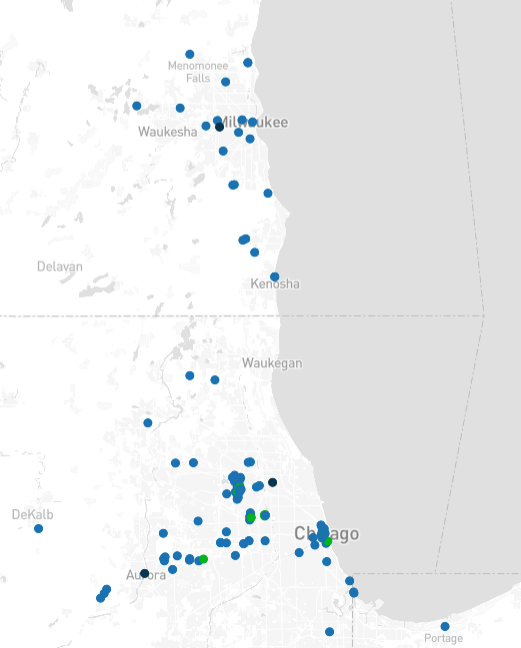Image resolution: width=521 pixels, height=648 pixels.
Task: Click the leftmost blue marker southwest of Waukegan
Action: (x=190, y=376)
